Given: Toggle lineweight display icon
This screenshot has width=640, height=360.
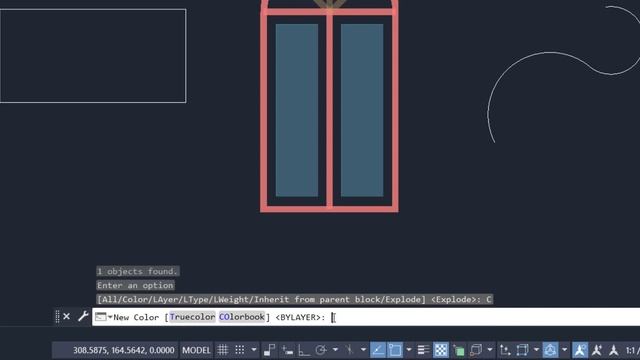Looking at the screenshot, I should [423, 350].
